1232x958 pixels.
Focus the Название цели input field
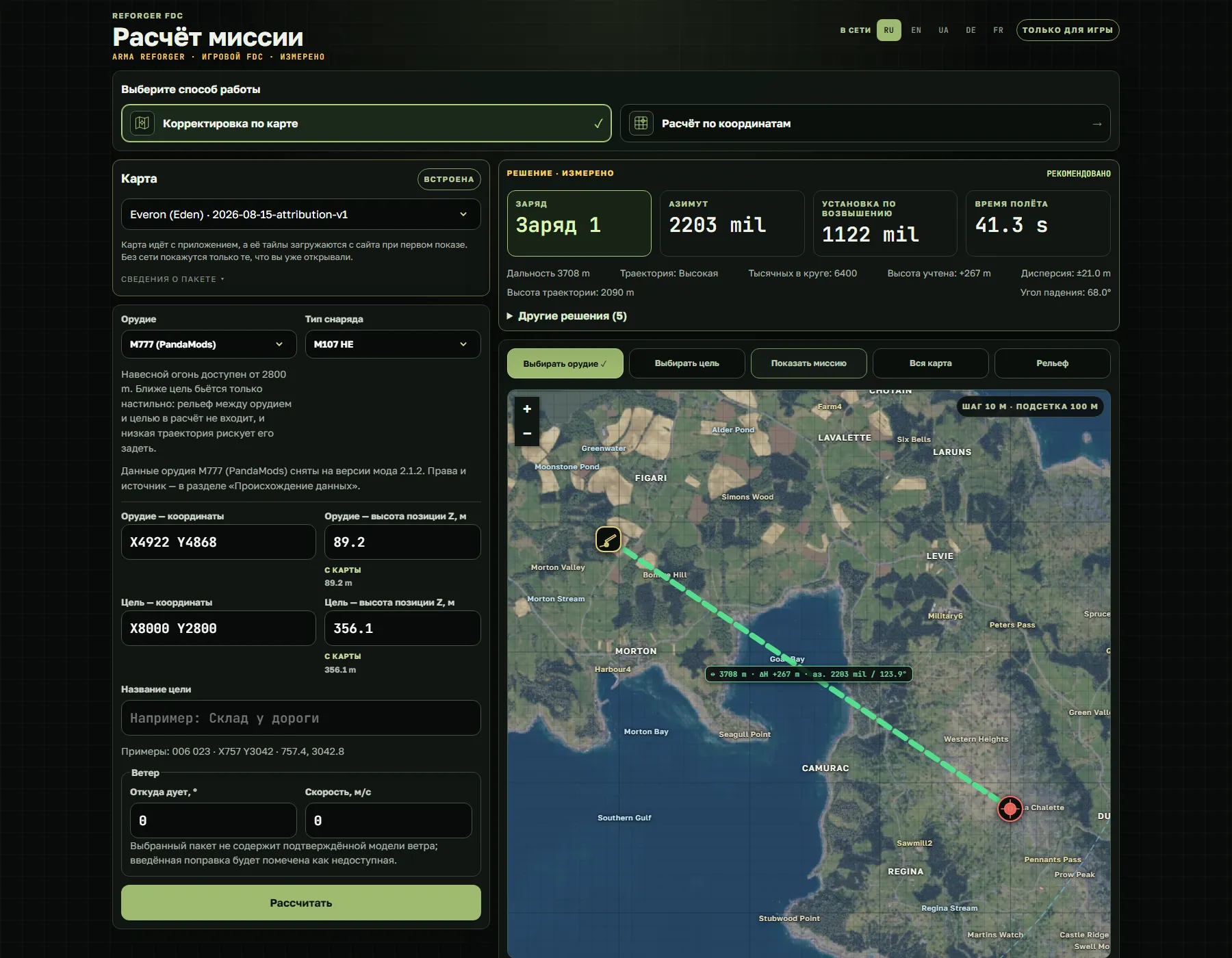301,718
